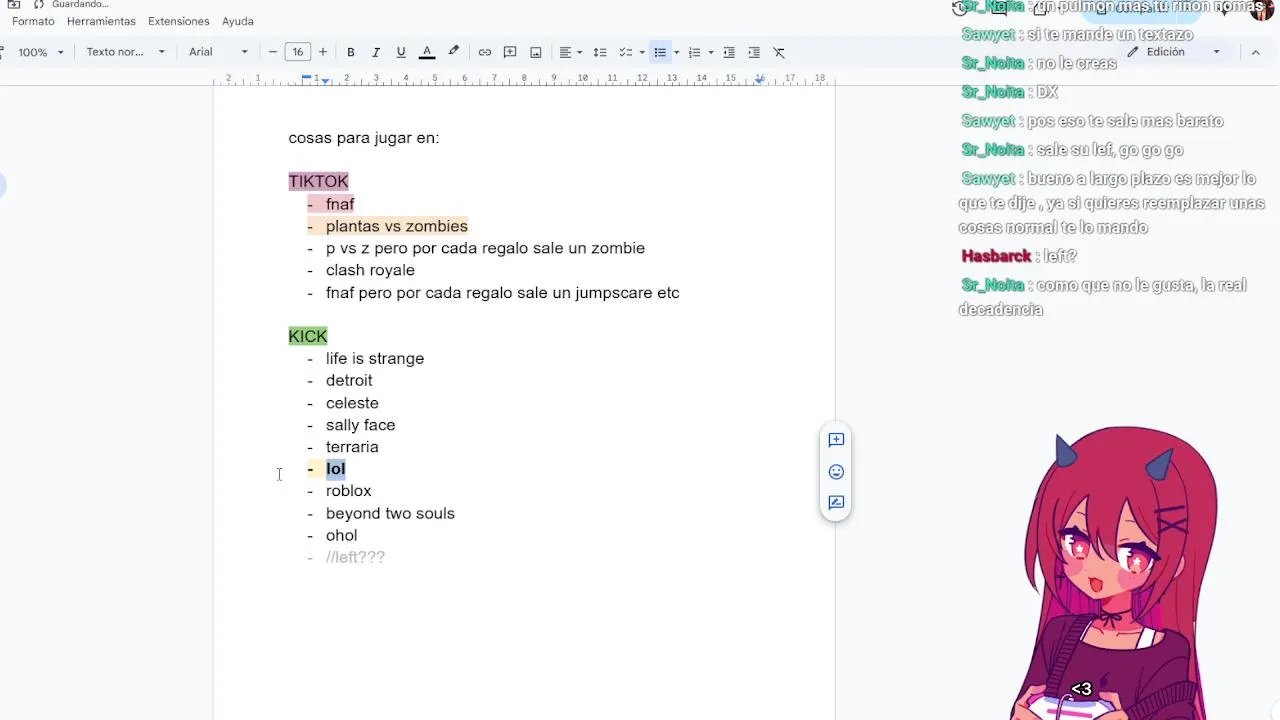This screenshot has width=1280, height=720.
Task: Open line and paragraph spacing
Action: tap(600, 52)
